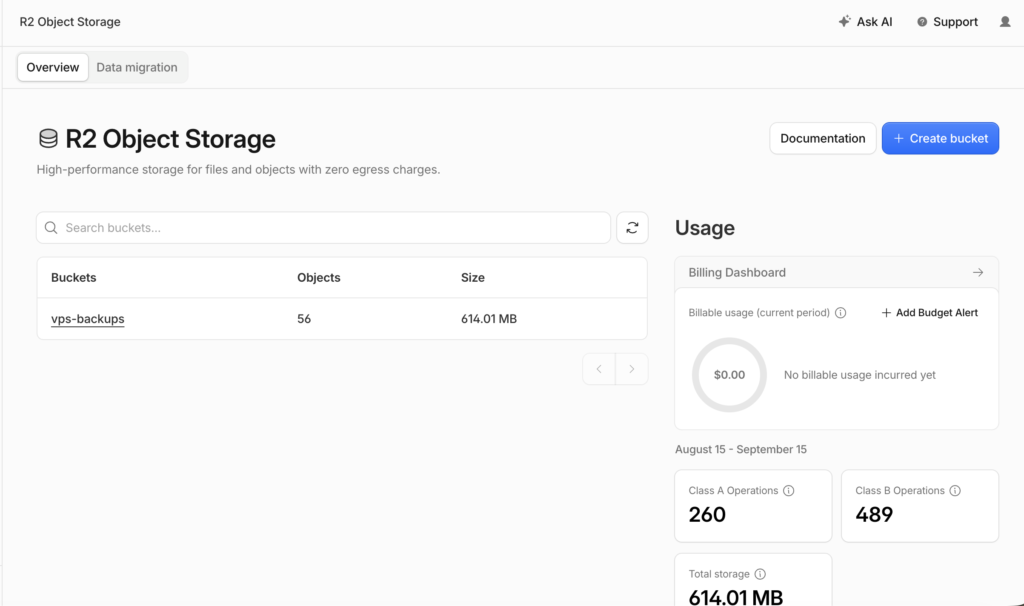Click the refresh buckets icon button
1024x606 pixels.
tap(632, 228)
